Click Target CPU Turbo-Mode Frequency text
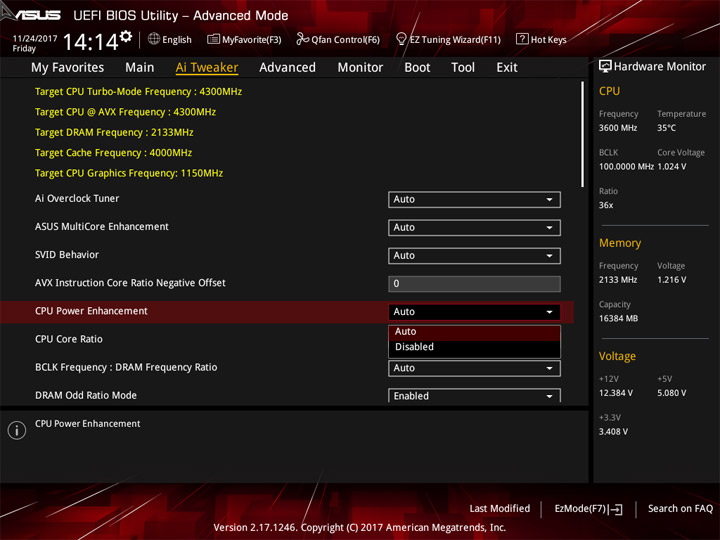720x540 pixels. (138, 92)
